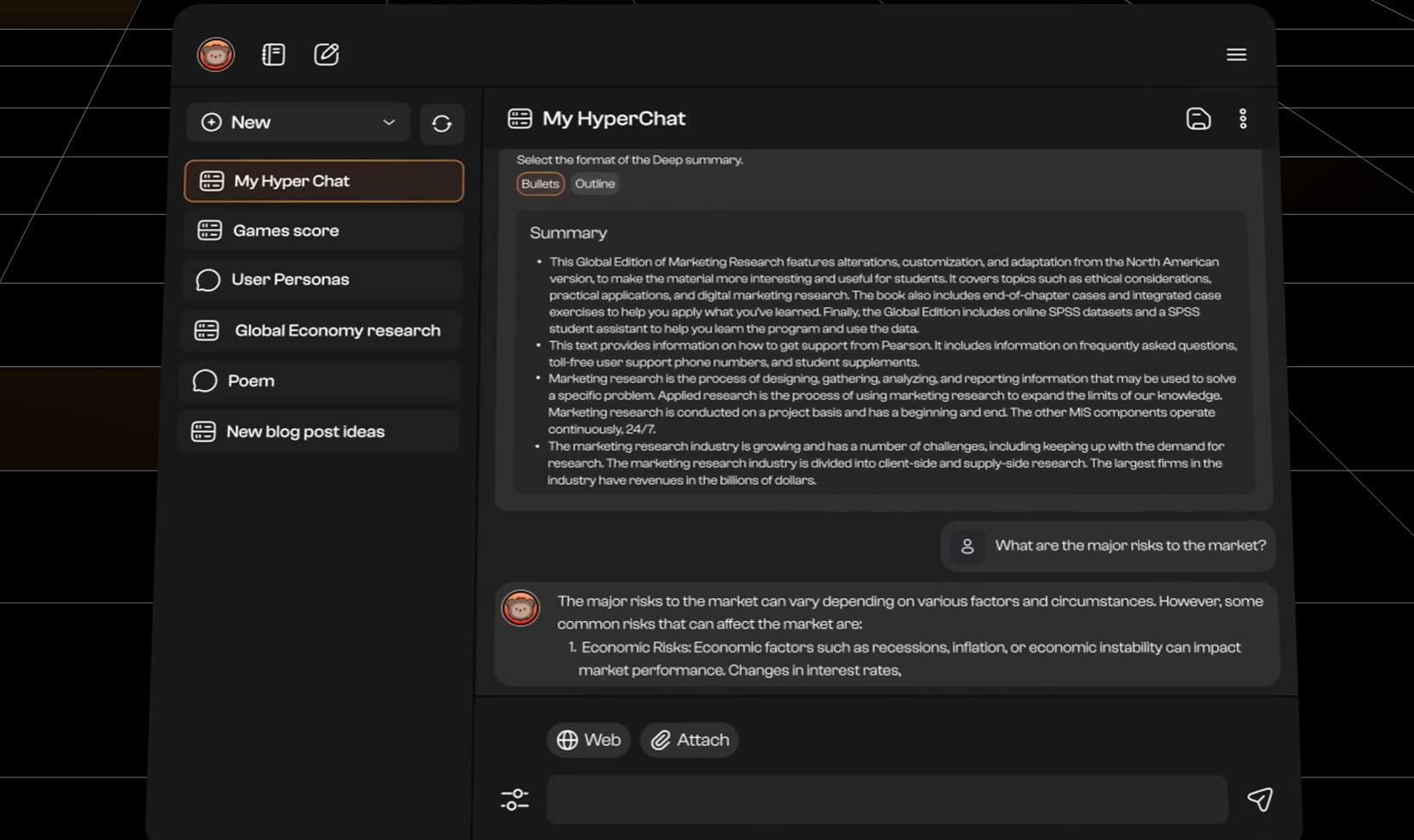Click the Attach file button
Viewport: 1414px width, 840px height.
pyautogui.click(x=689, y=740)
